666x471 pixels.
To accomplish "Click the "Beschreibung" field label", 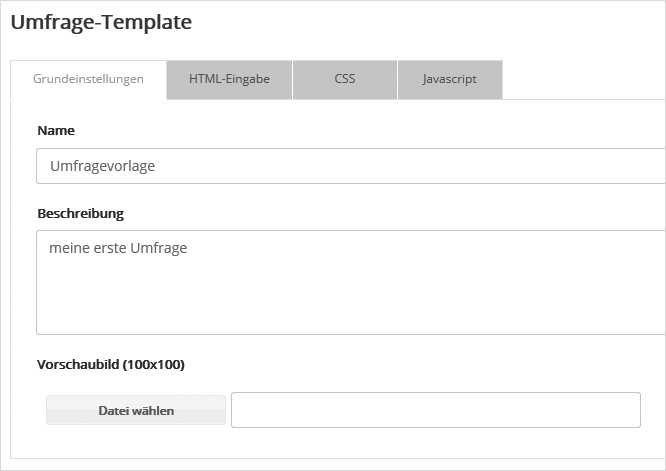I will click(80, 213).
